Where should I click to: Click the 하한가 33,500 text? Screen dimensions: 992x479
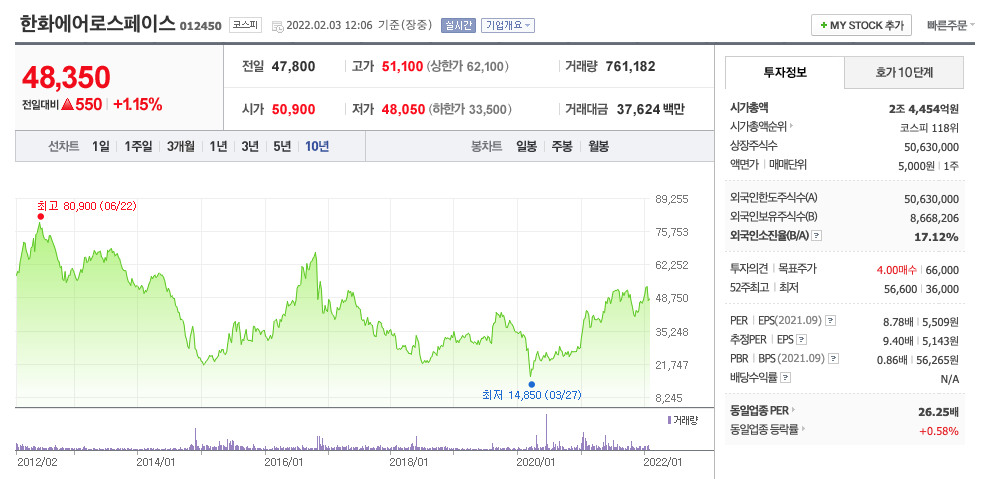471,109
